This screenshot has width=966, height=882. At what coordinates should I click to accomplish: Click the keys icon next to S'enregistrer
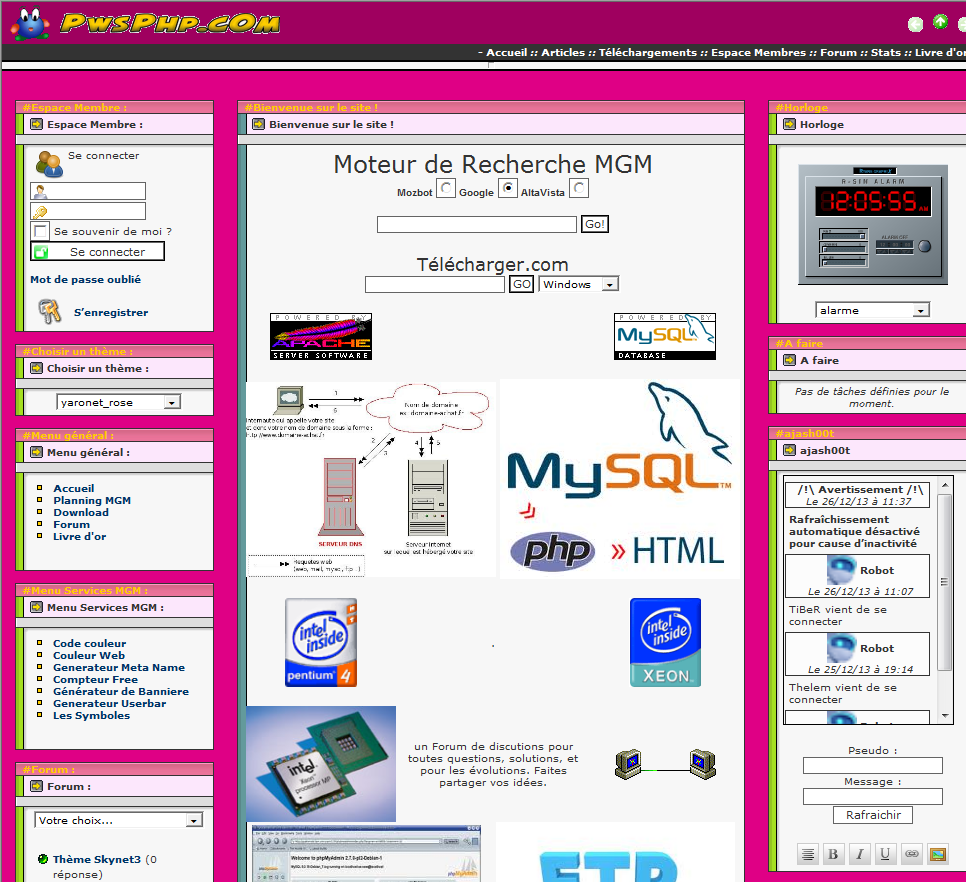click(x=50, y=311)
